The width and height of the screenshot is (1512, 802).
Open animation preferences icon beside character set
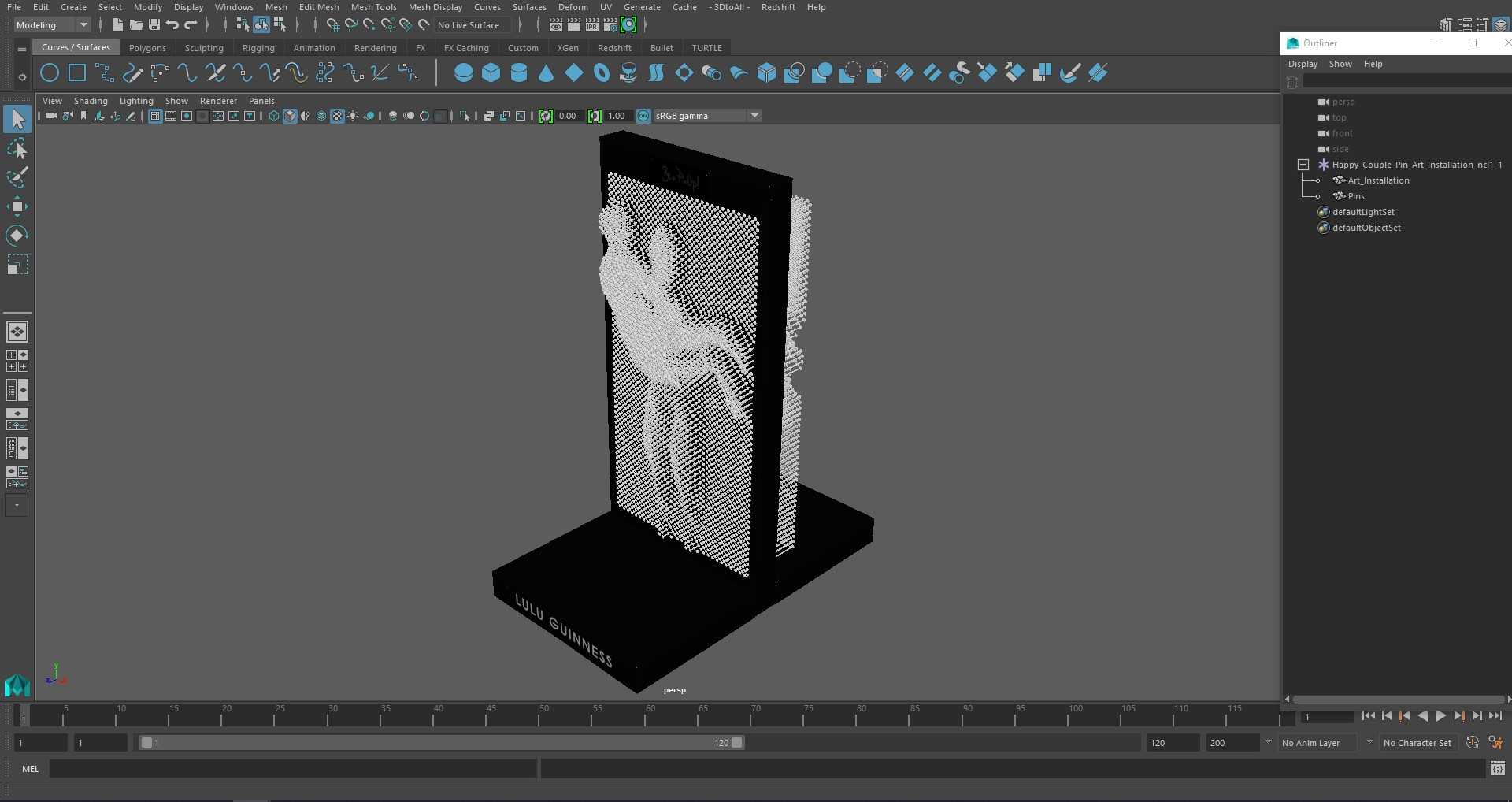coord(1495,743)
